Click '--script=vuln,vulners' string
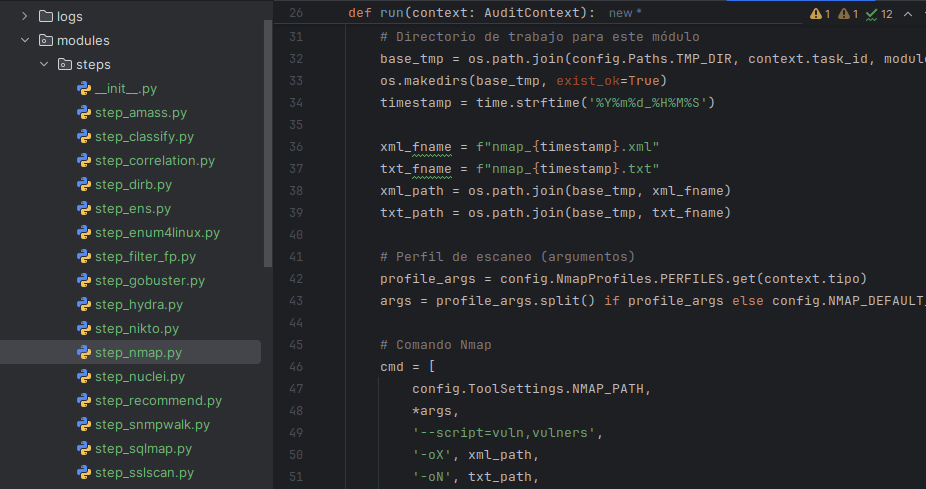 pyautogui.click(x=504, y=433)
